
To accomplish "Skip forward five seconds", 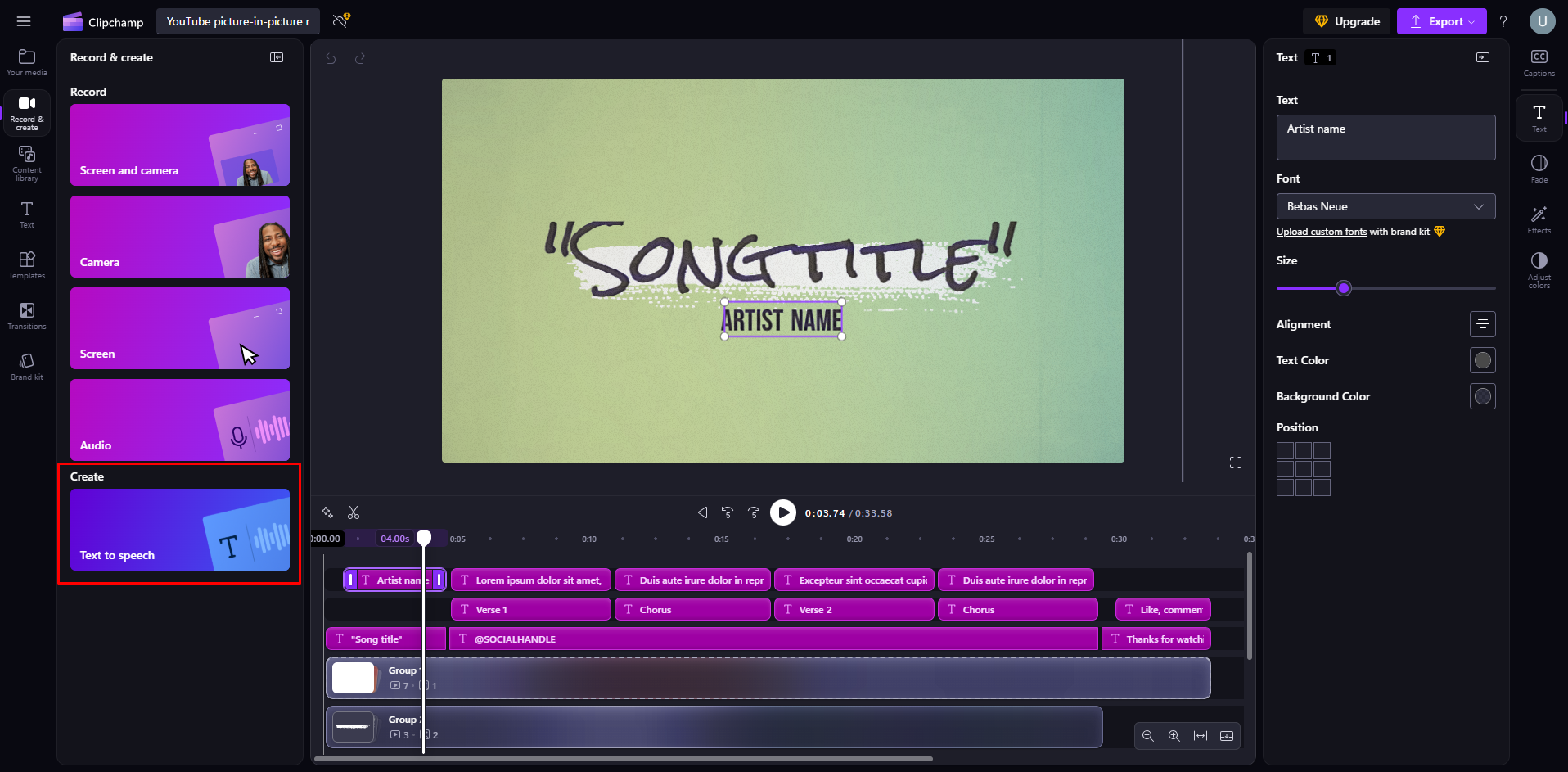I will click(754, 512).
